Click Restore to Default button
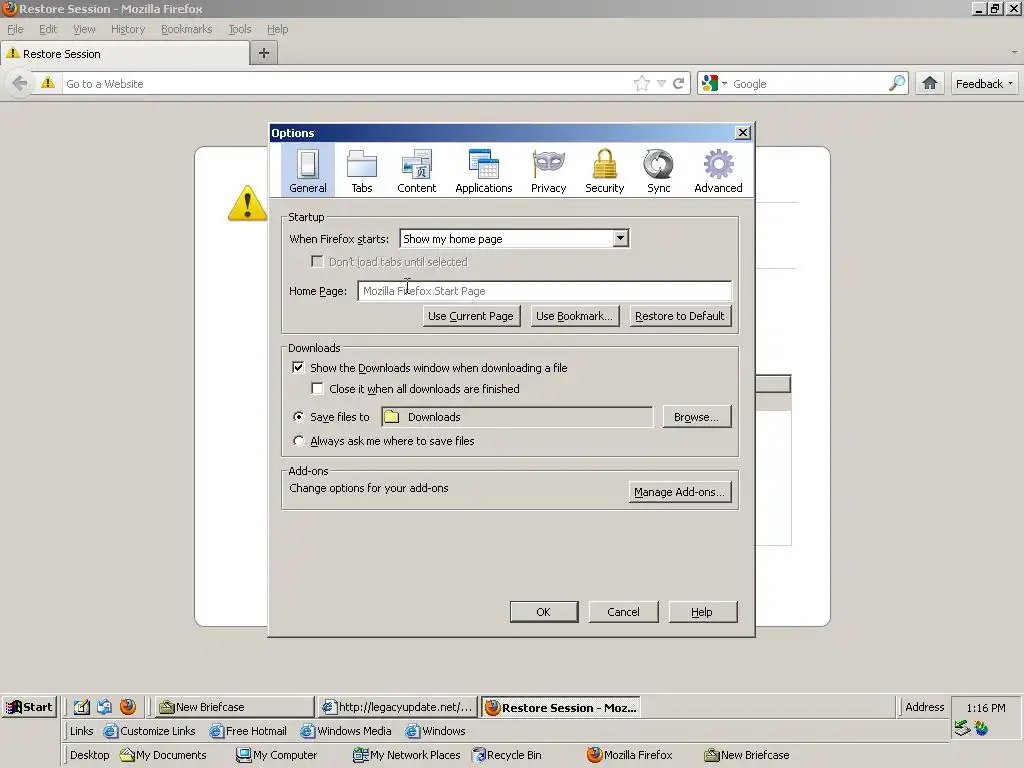The width and height of the screenshot is (1024, 768). pyautogui.click(x=680, y=316)
